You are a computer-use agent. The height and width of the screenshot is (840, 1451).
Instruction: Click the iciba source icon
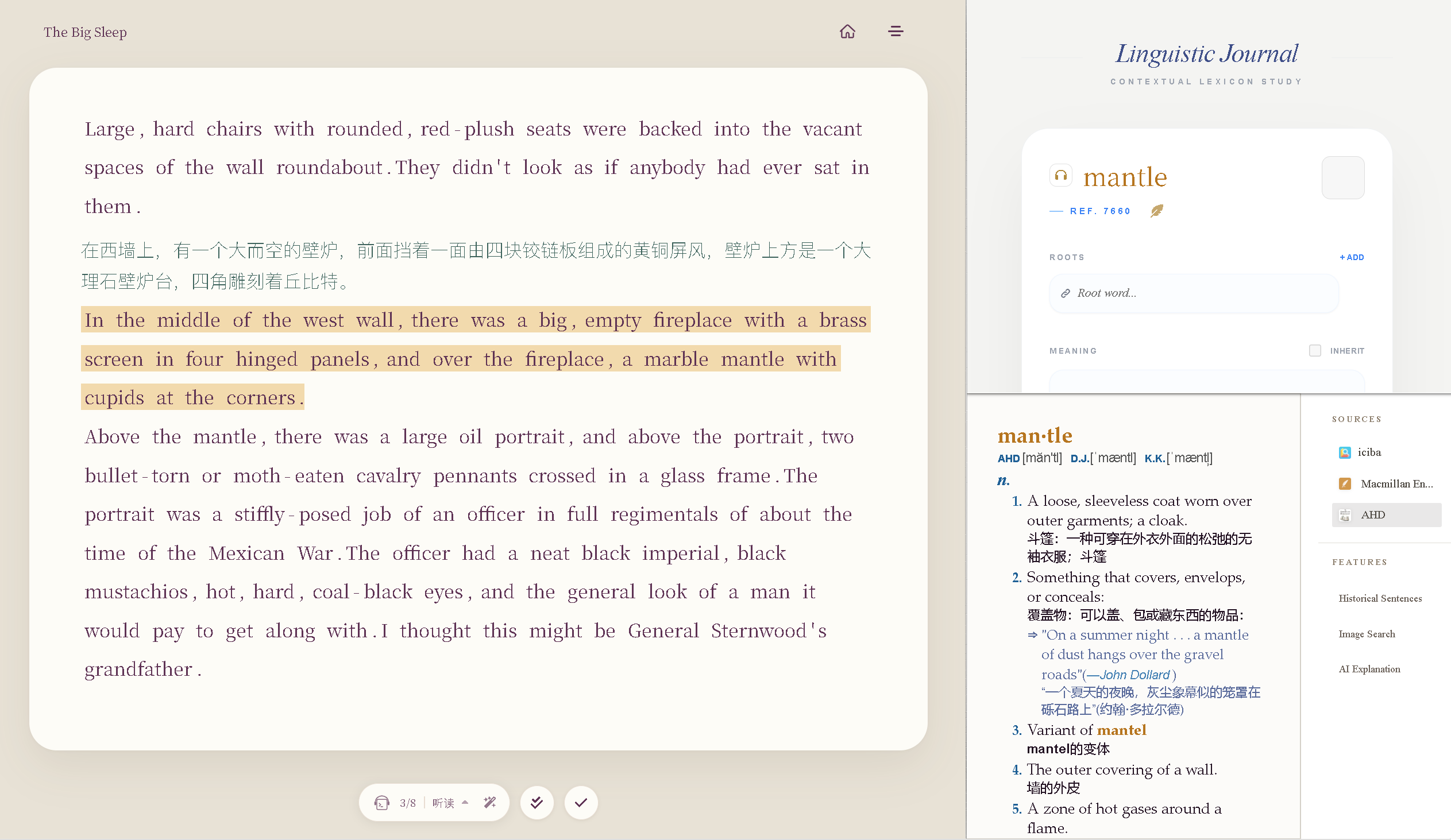coord(1345,452)
